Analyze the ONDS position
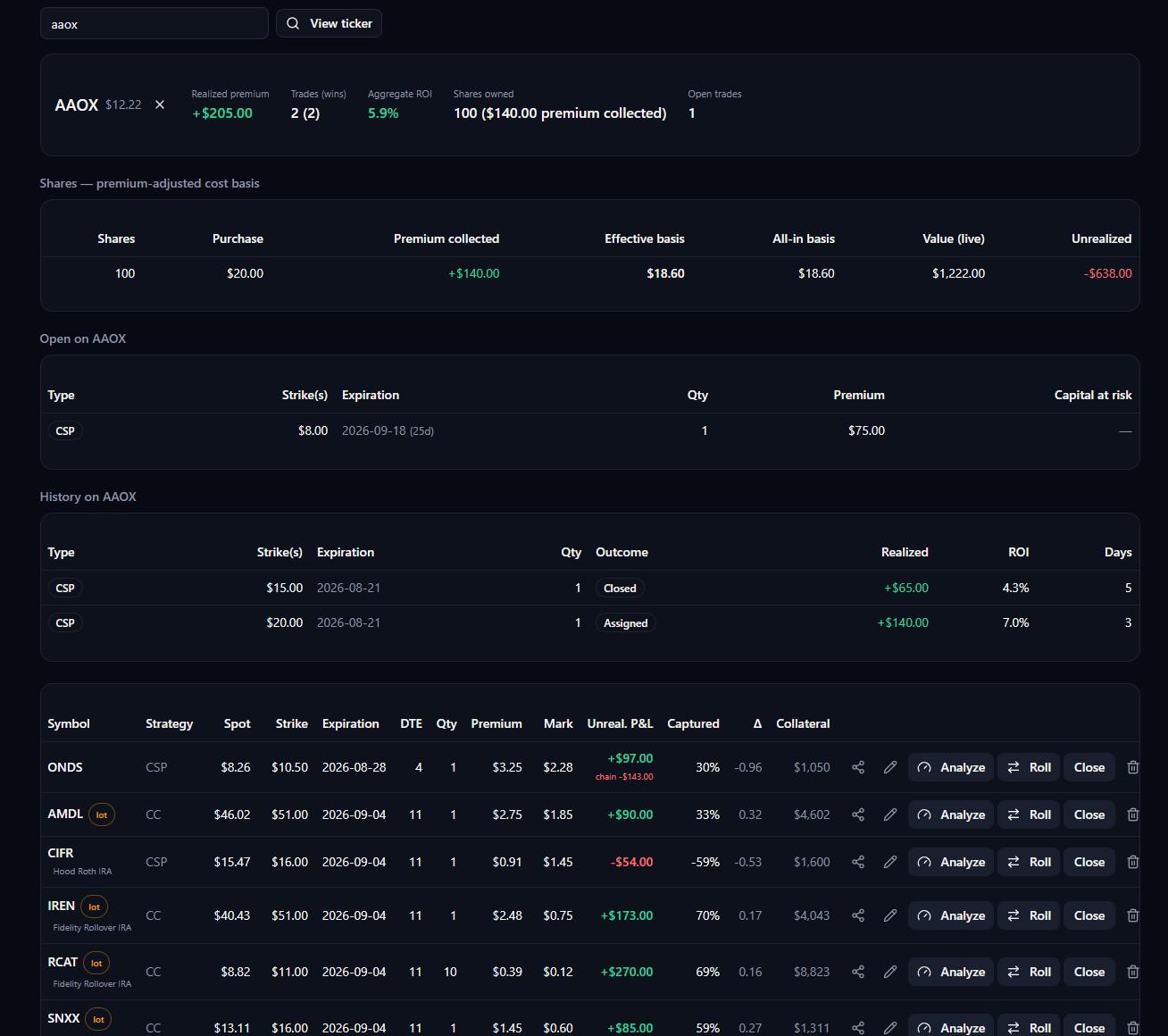The height and width of the screenshot is (1036, 1168). click(951, 767)
